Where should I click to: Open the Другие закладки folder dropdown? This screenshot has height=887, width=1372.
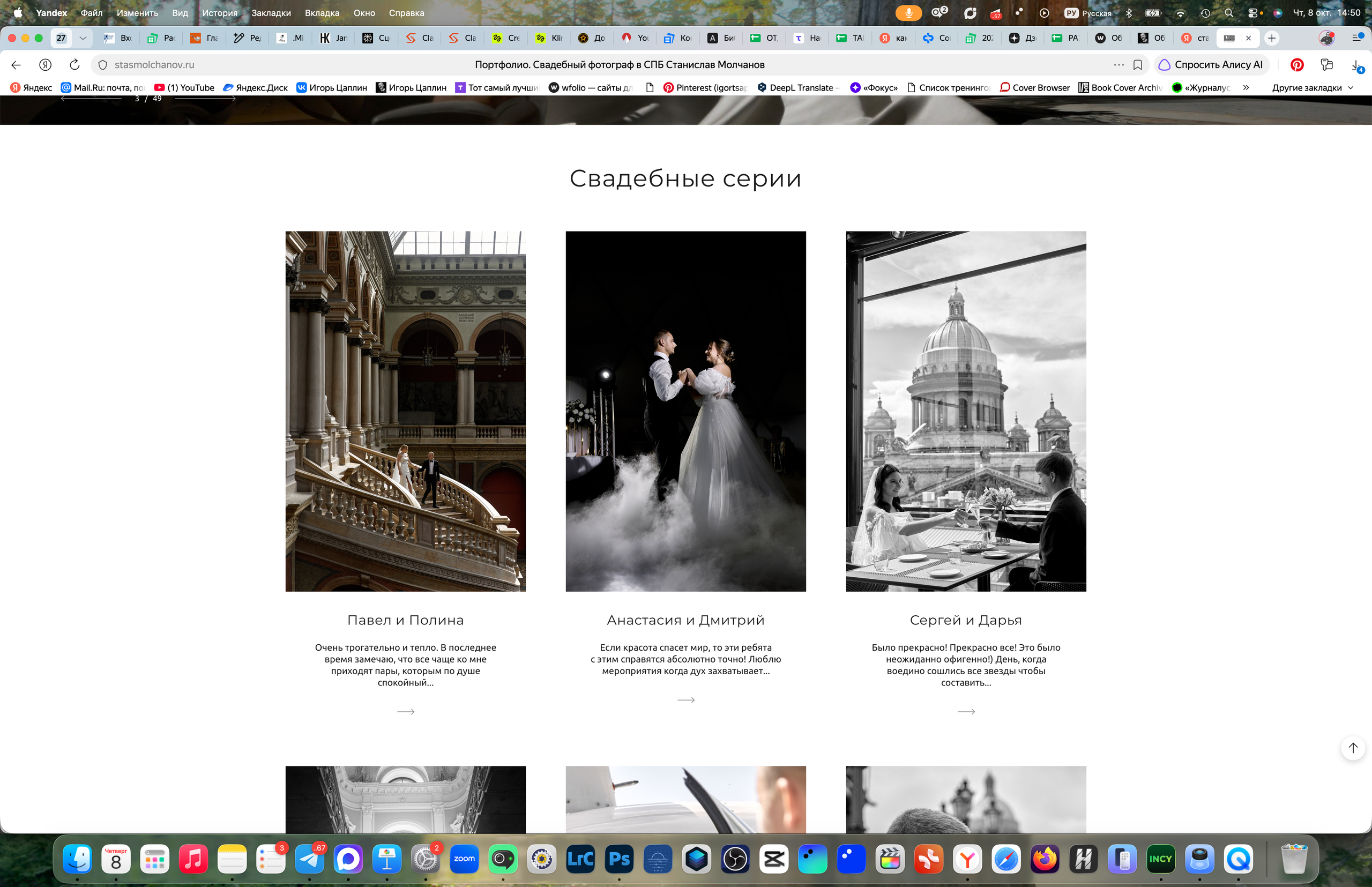(x=1313, y=87)
